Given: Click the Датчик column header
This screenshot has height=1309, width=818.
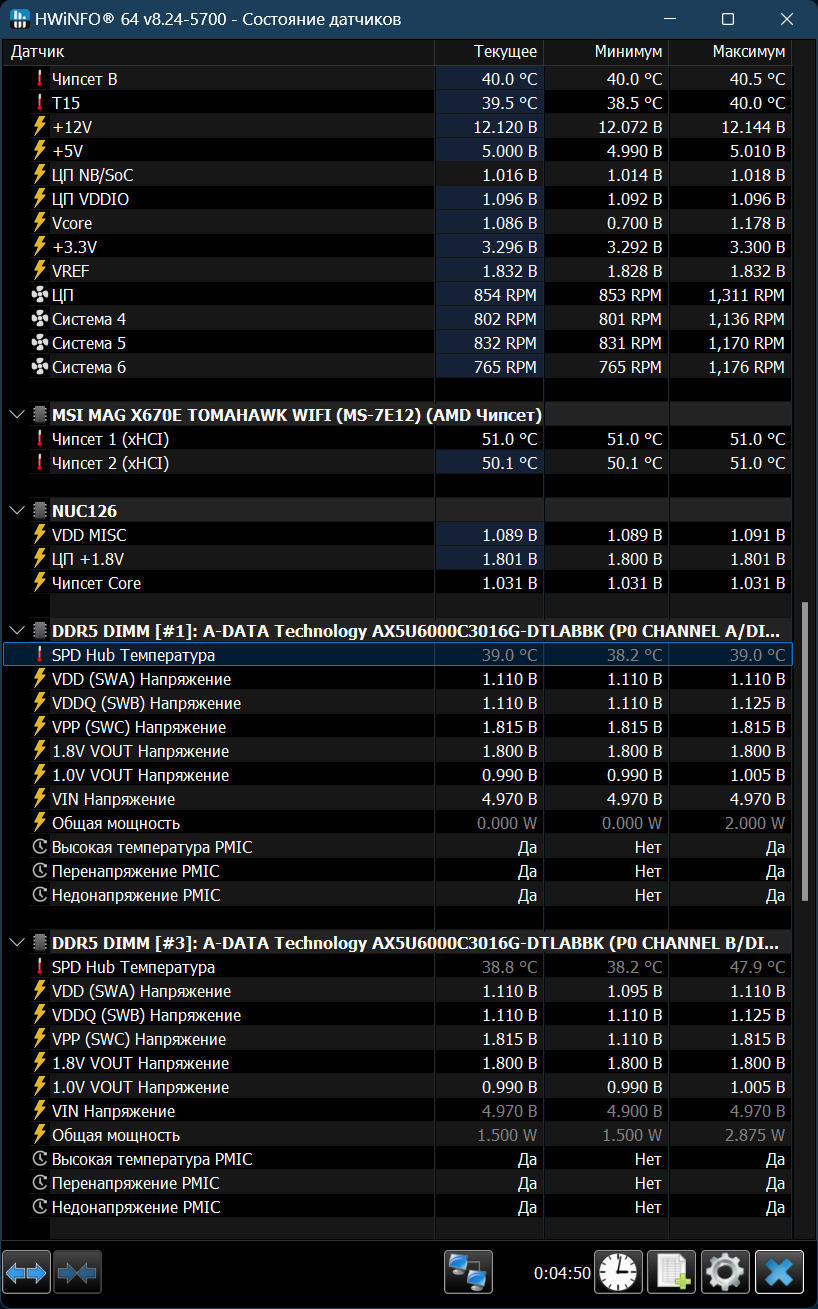Looking at the screenshot, I should tap(218, 52).
